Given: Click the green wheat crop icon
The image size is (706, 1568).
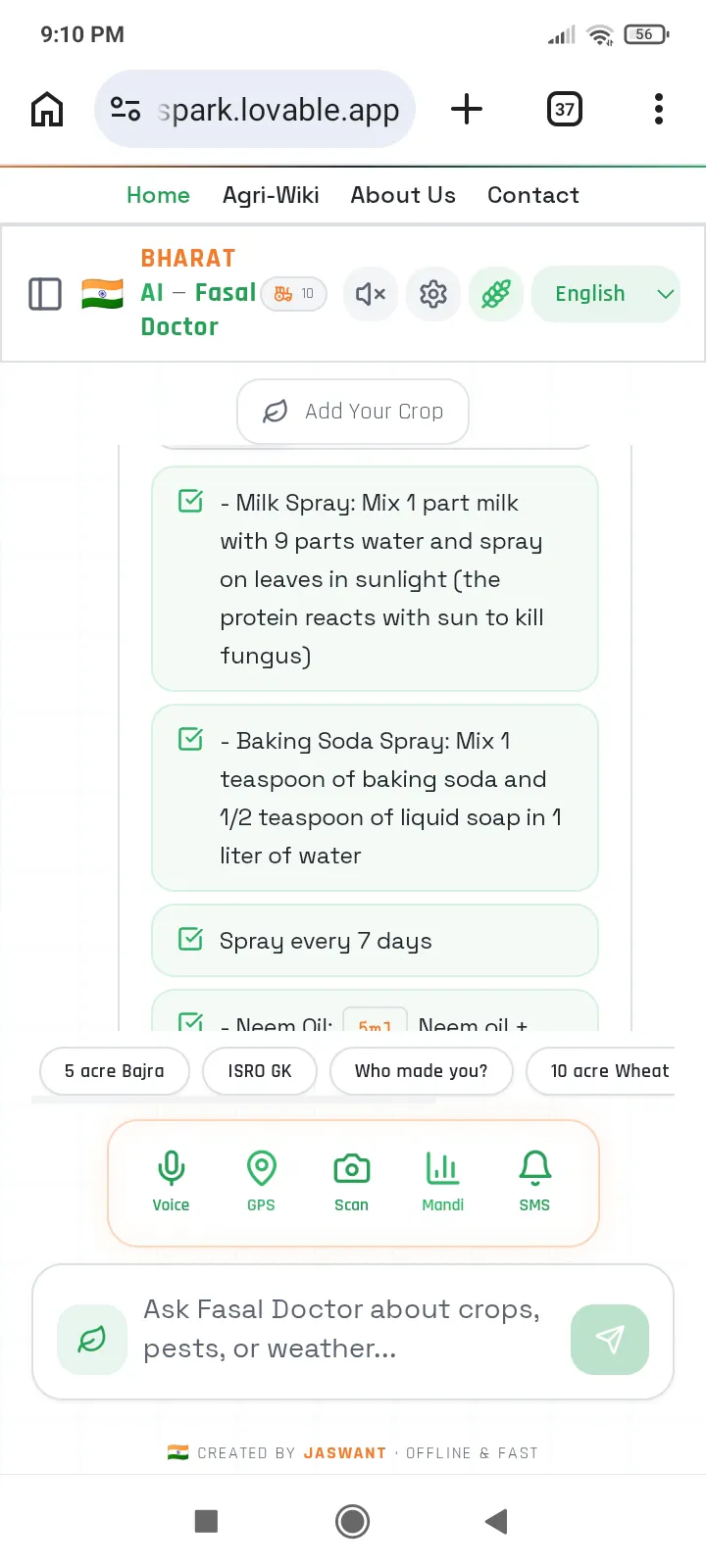Looking at the screenshot, I should [496, 293].
